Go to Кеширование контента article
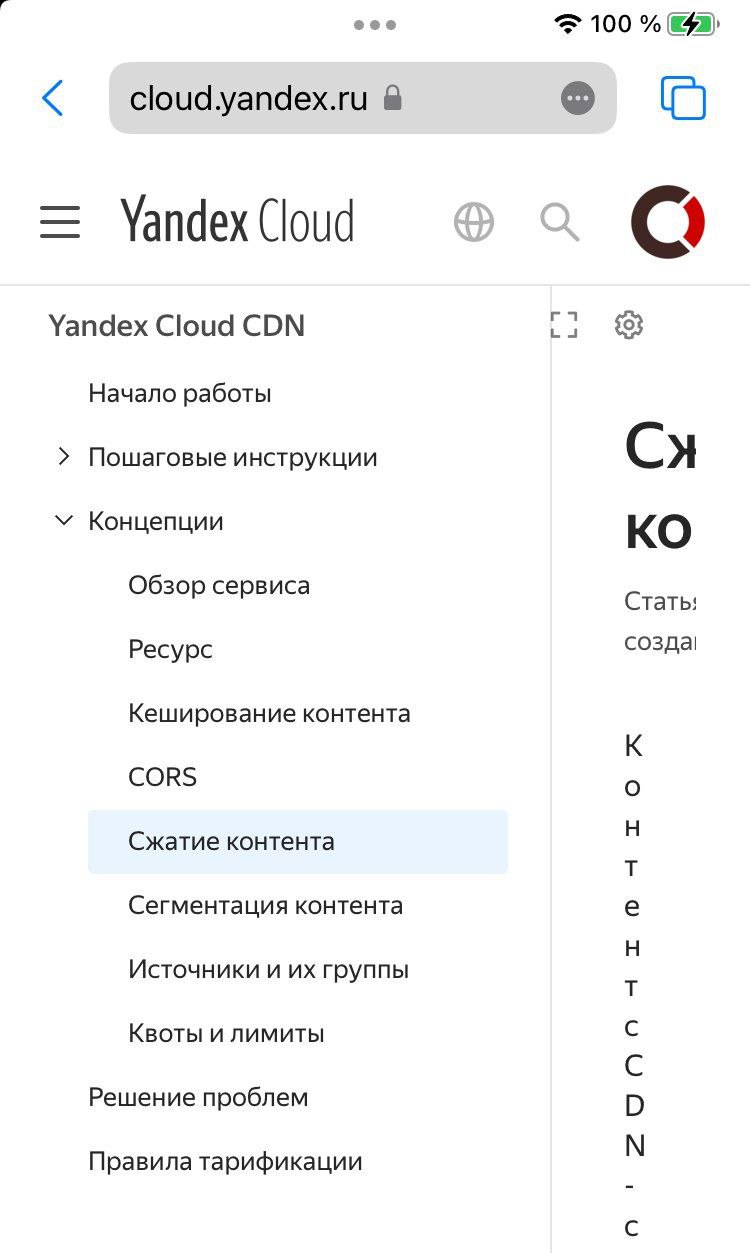The height and width of the screenshot is (1253, 750). (x=269, y=713)
